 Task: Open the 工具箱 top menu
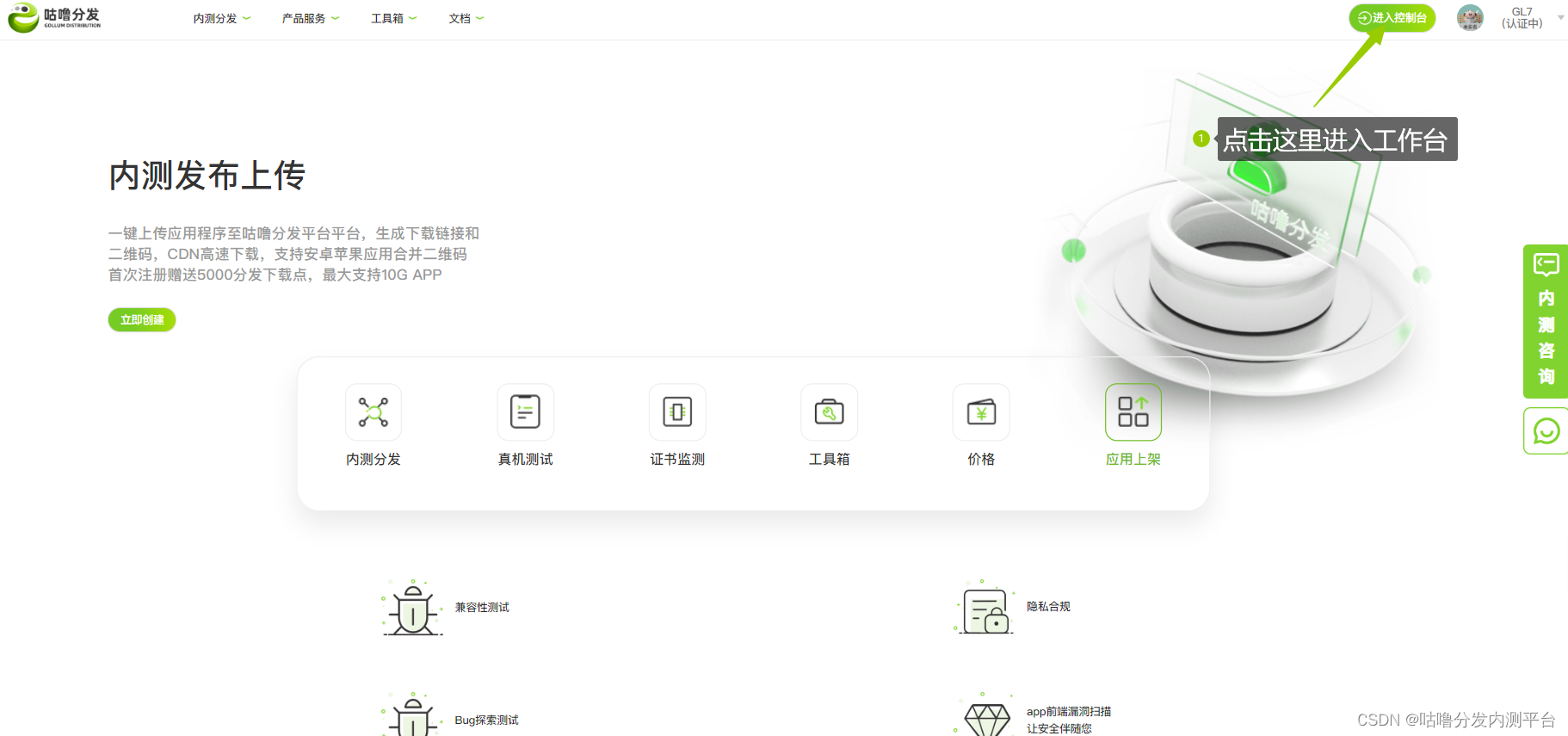point(387,18)
